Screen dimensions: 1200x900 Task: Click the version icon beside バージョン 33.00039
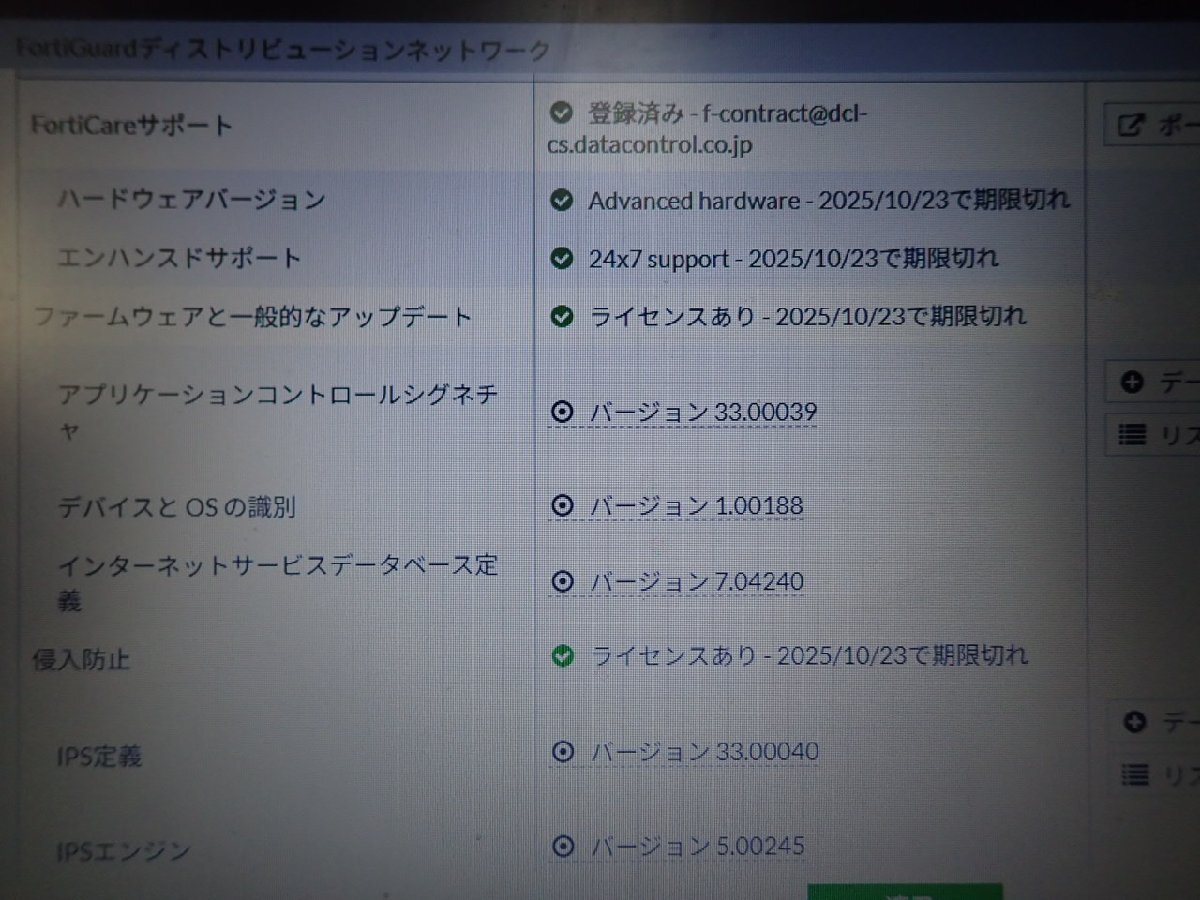point(563,411)
